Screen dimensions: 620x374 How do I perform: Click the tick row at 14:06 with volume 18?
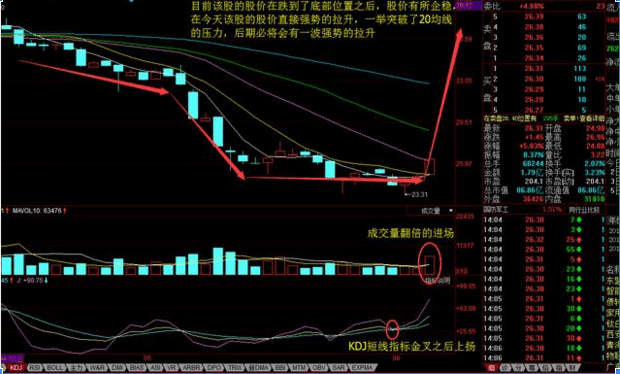pyautogui.click(x=544, y=348)
